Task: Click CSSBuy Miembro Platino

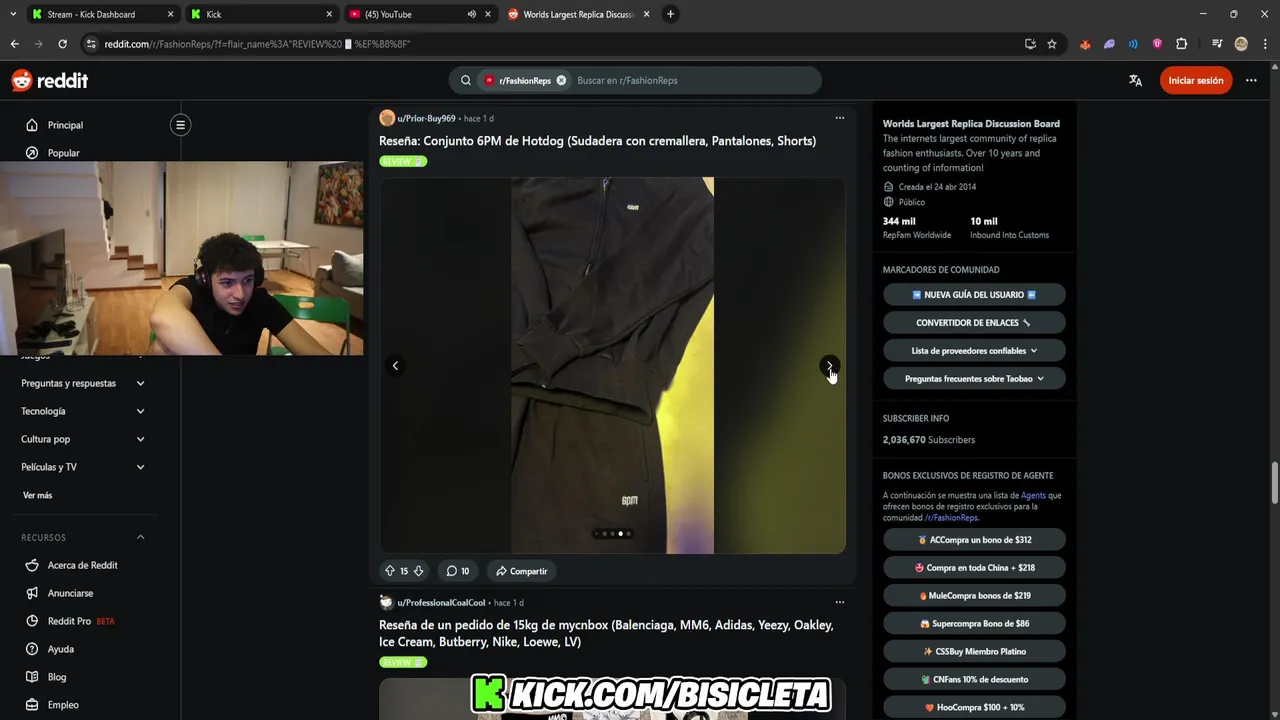Action: (974, 652)
